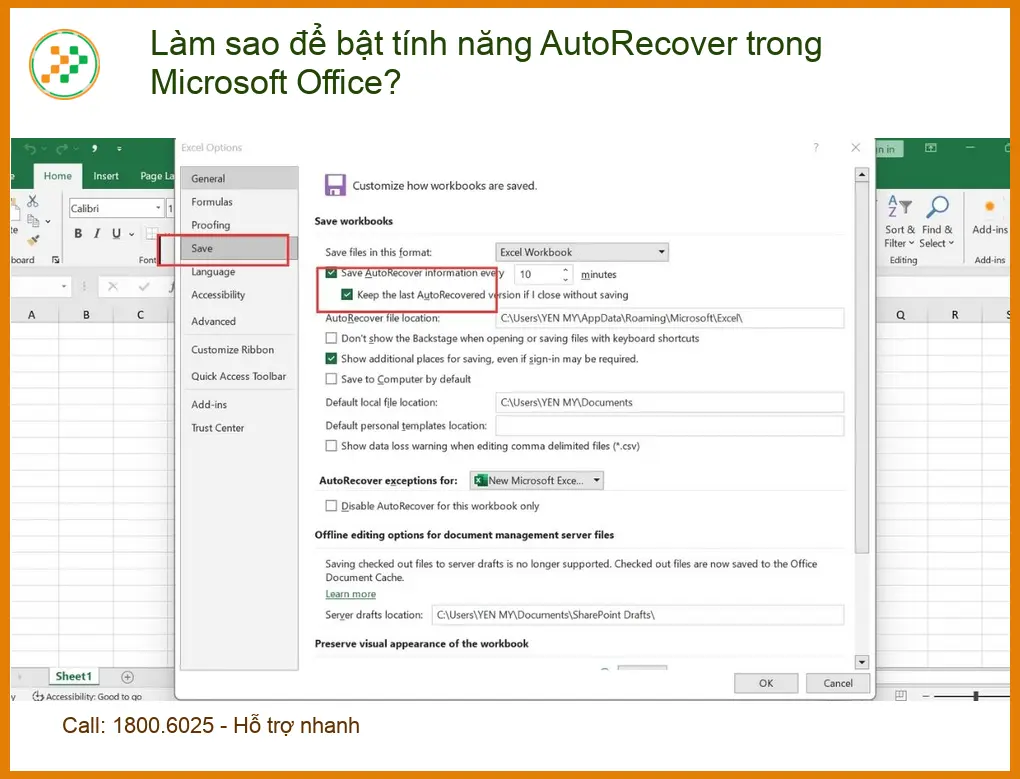
Task: Toggle Save AutoRecover information checkbox
Action: pos(331,273)
